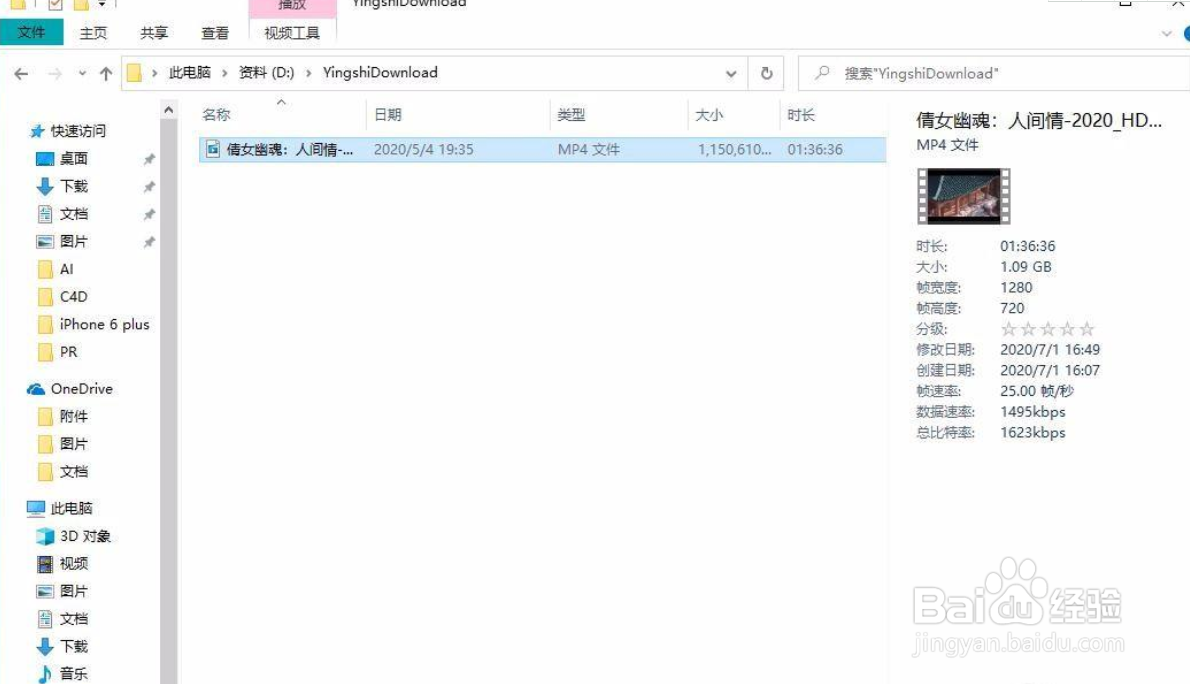Refresh the current folder
The height and width of the screenshot is (684, 1190).
[767, 73]
